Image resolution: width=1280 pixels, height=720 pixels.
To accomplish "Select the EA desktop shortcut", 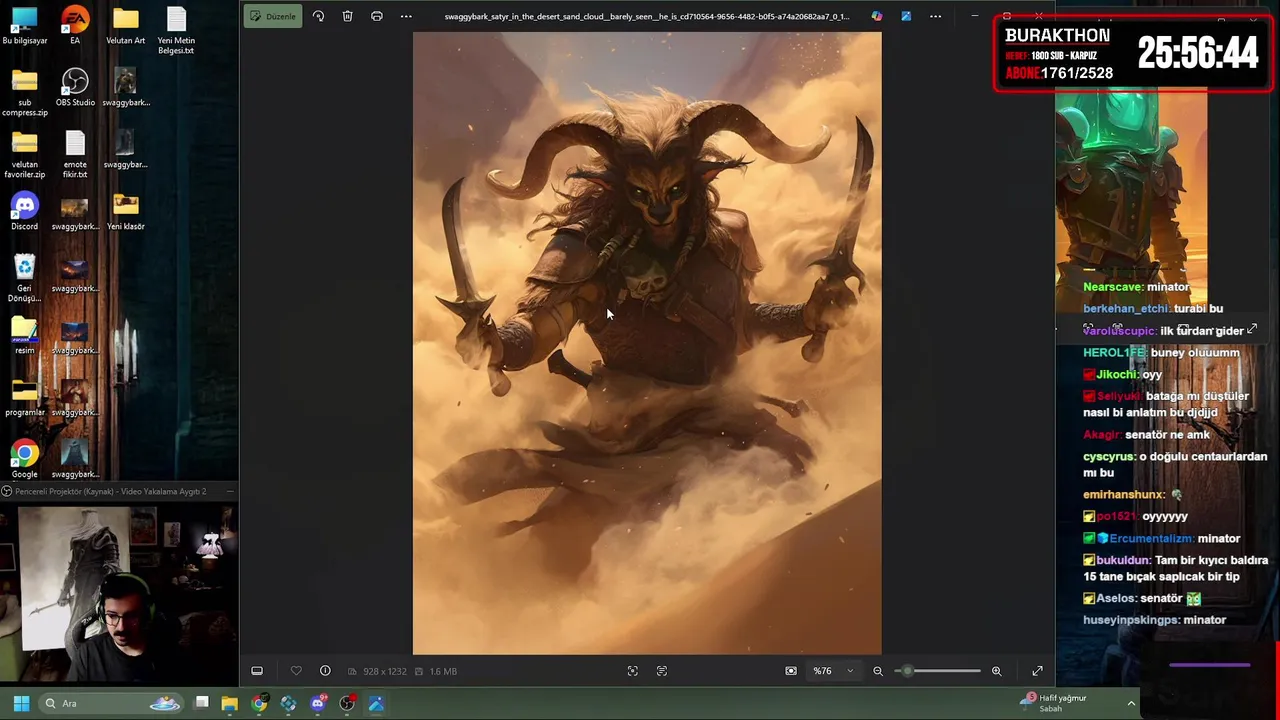I will pos(75,27).
